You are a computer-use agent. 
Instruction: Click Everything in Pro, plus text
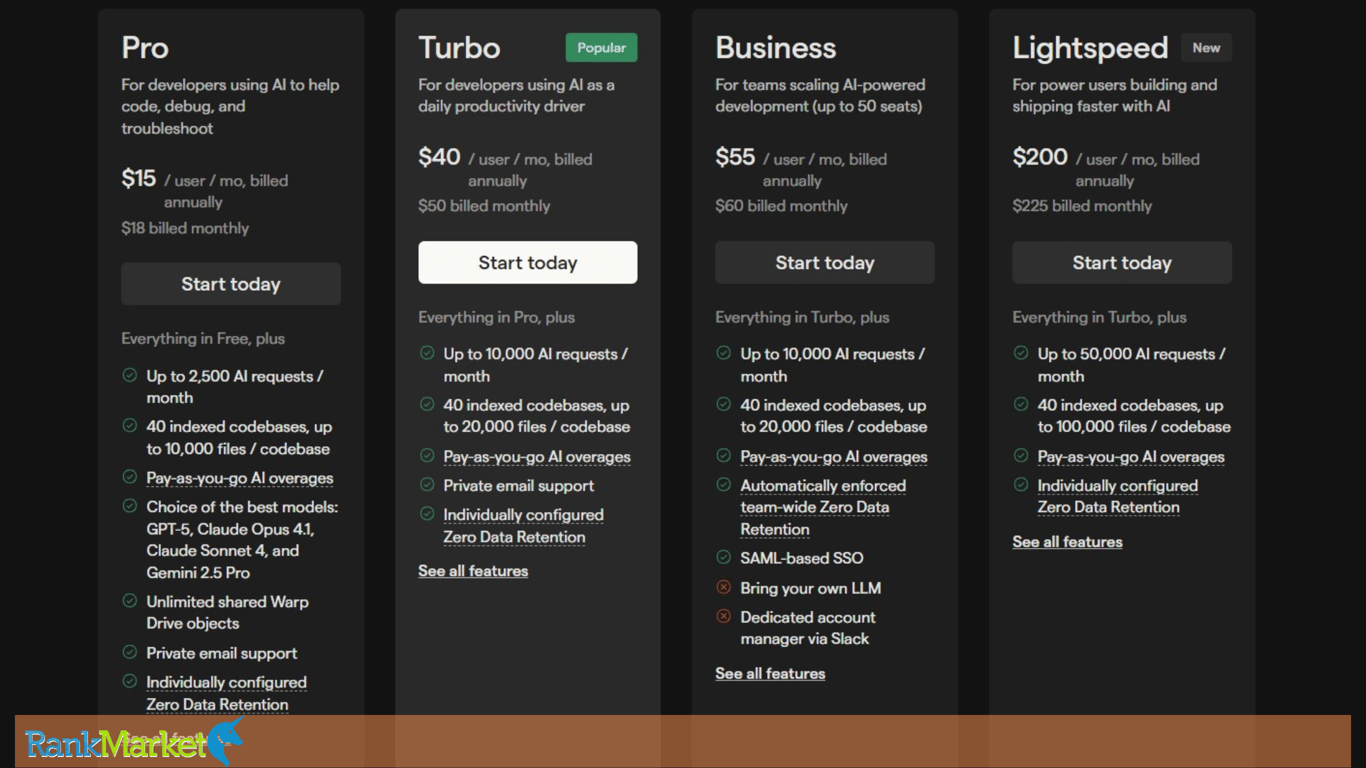pyautogui.click(x=496, y=317)
